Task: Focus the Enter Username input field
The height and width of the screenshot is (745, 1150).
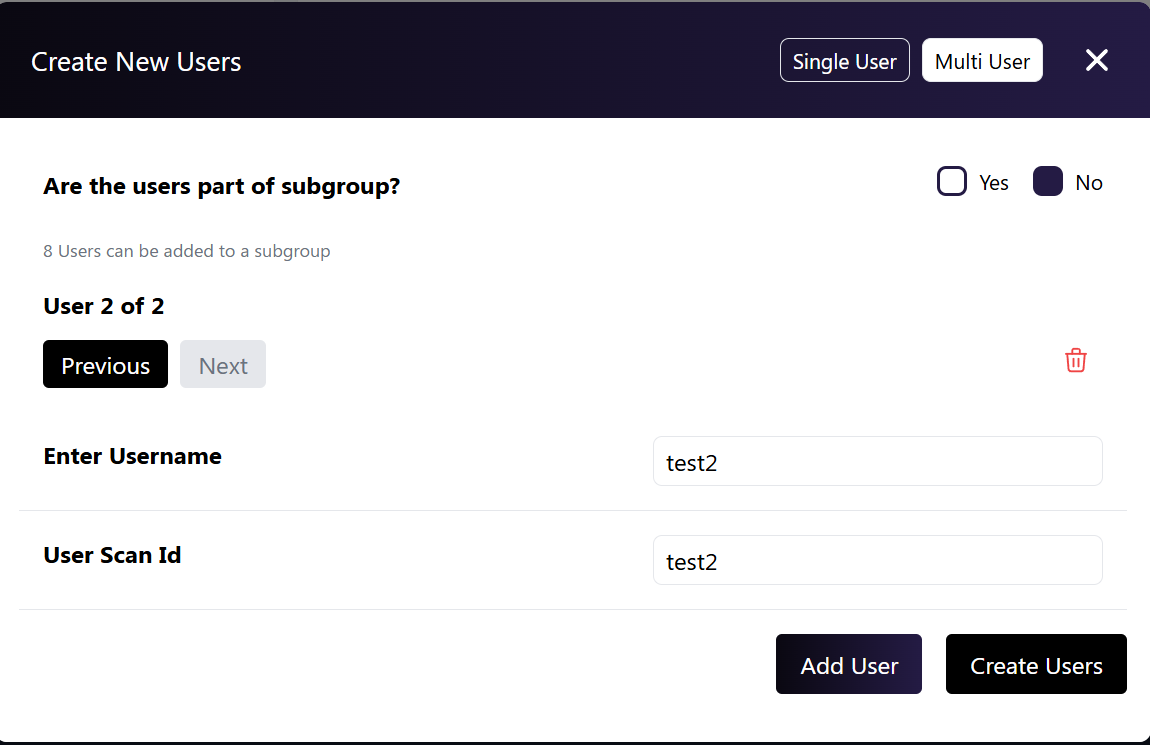Action: click(877, 462)
